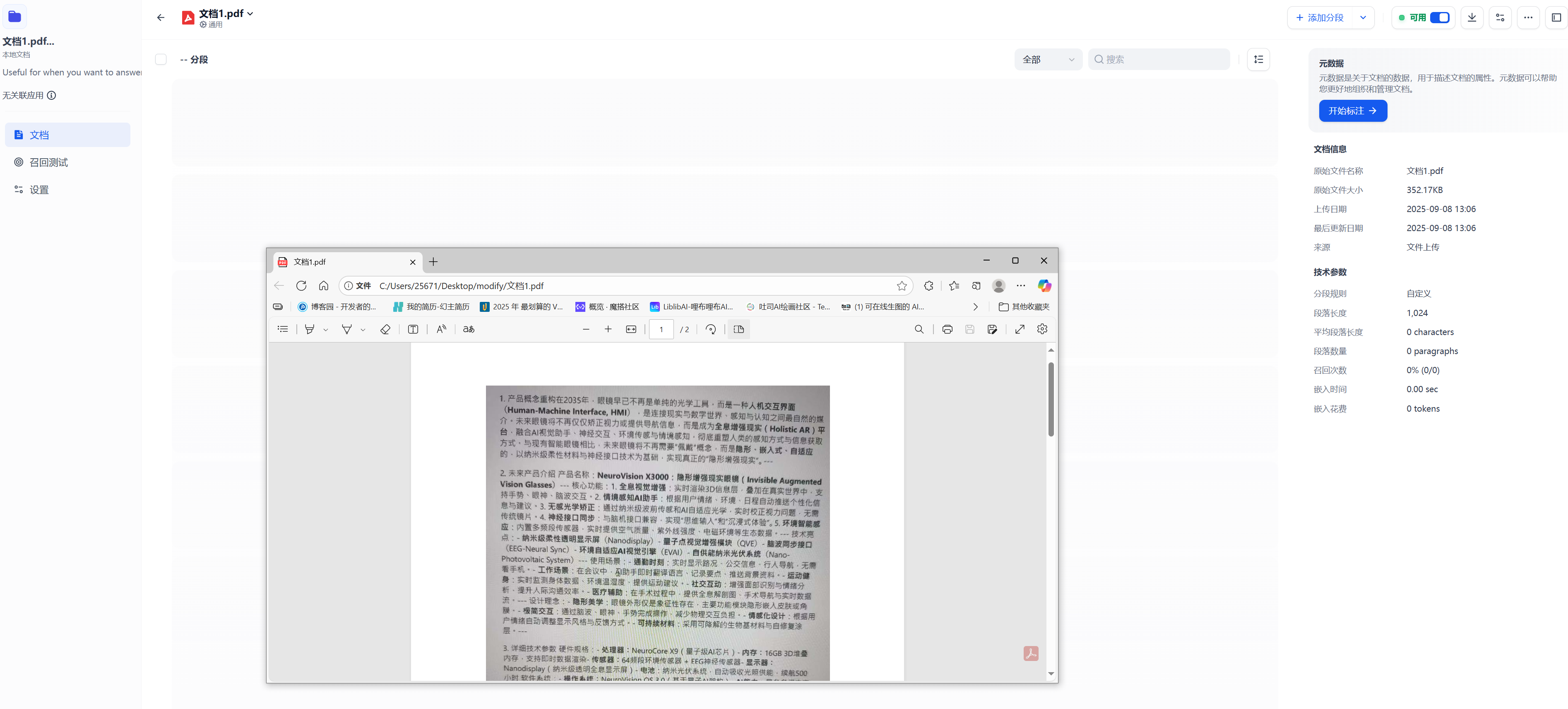Click the zoom in plus icon
The image size is (1568, 709).
pyautogui.click(x=608, y=330)
